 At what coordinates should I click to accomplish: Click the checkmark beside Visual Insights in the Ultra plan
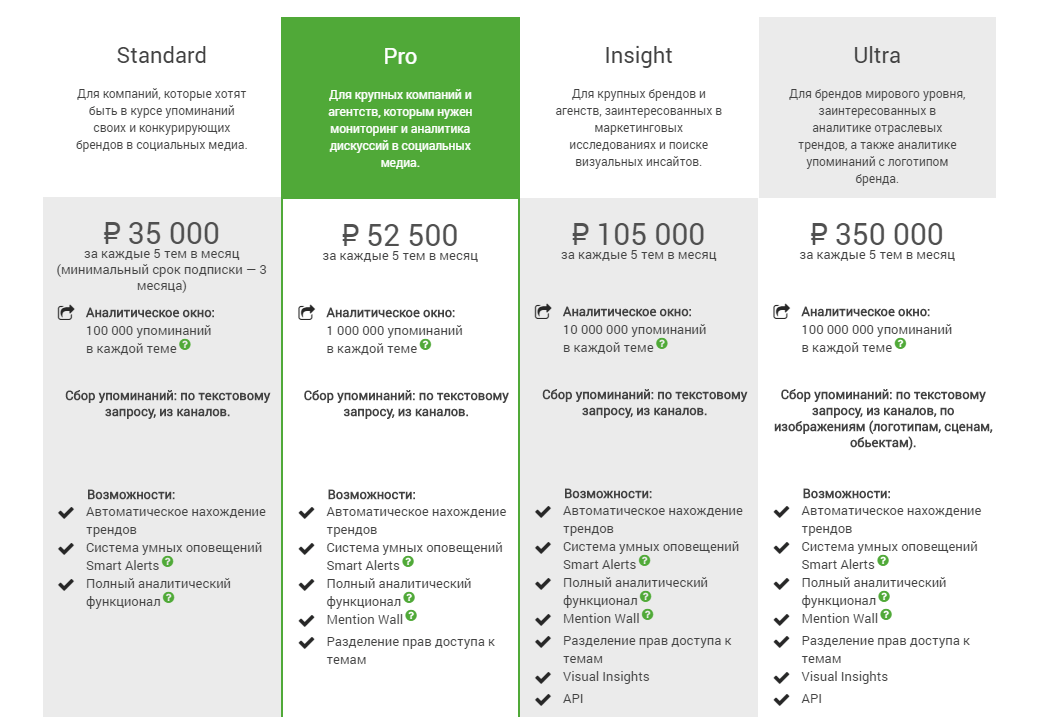tap(782, 677)
